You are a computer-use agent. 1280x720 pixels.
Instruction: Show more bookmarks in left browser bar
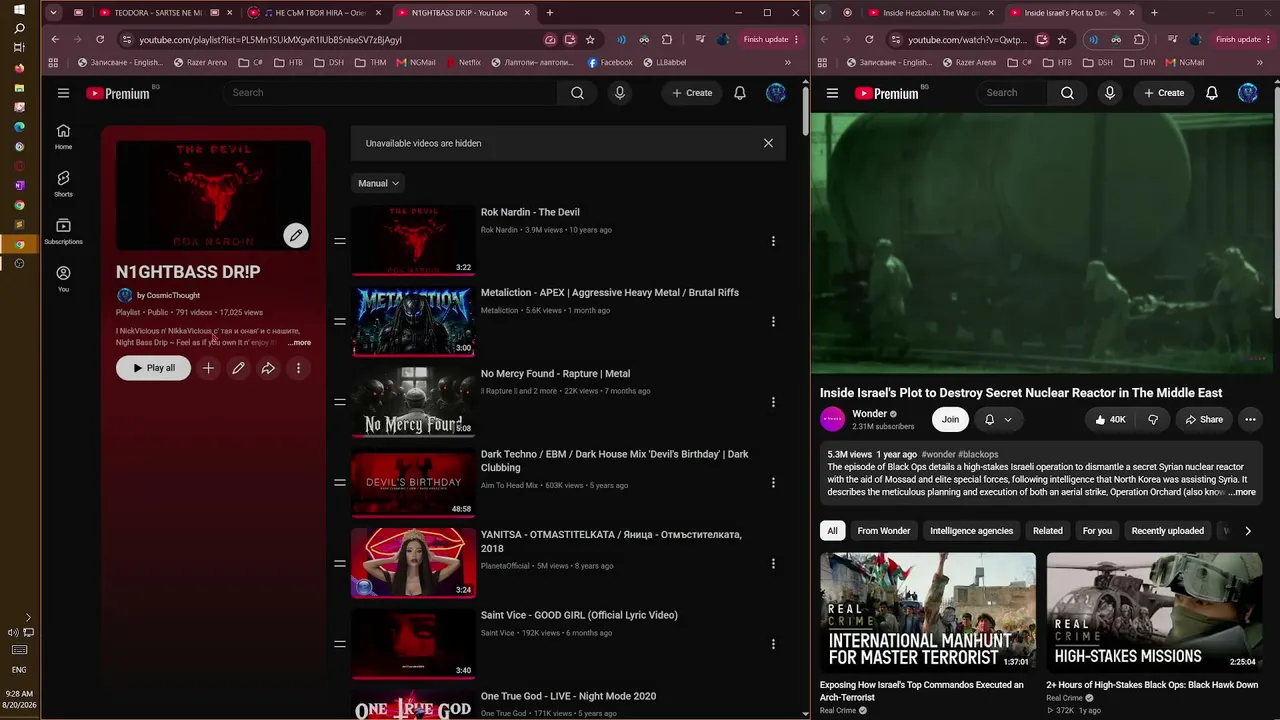[x=787, y=62]
